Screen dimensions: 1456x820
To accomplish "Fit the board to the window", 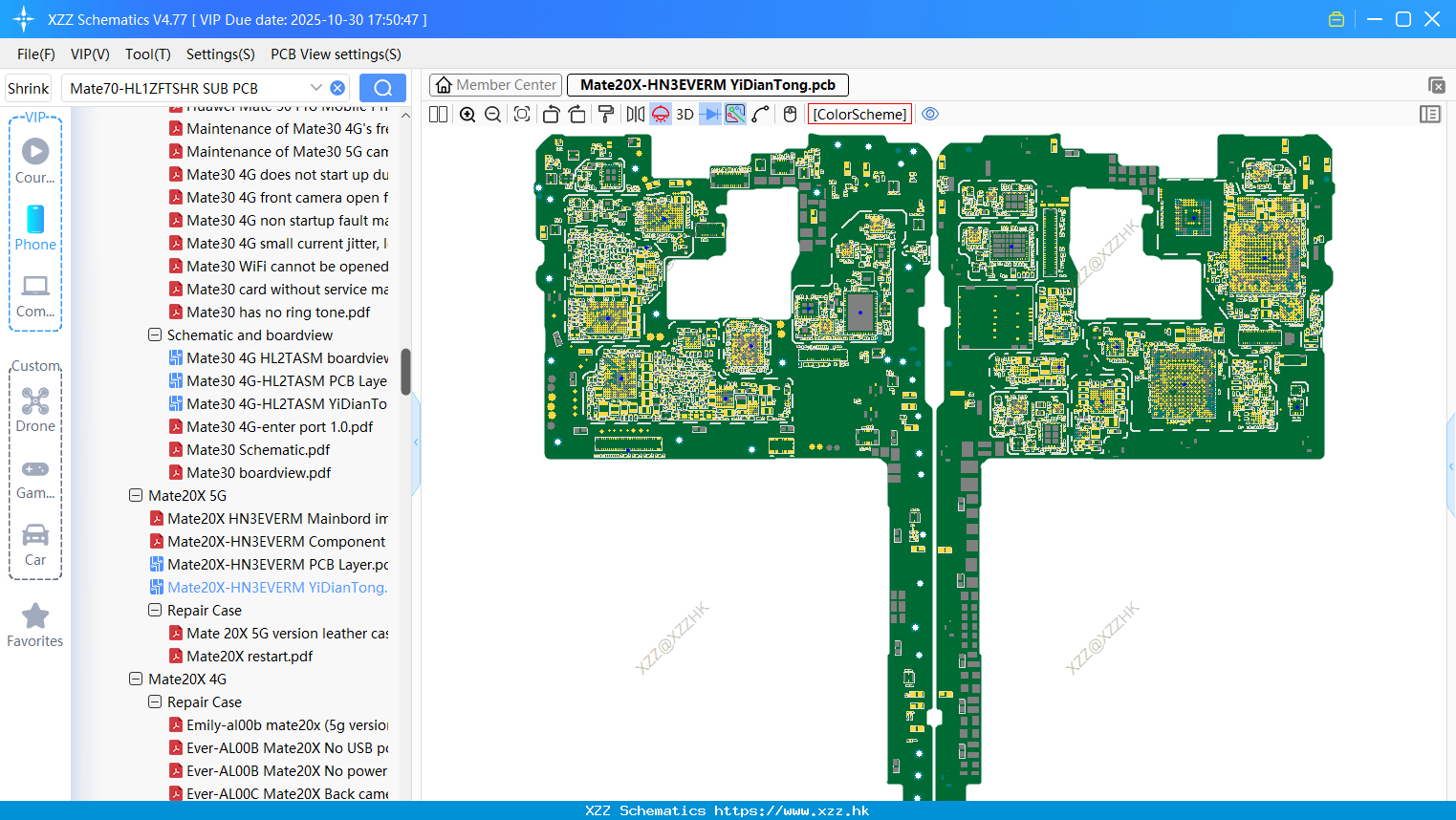I will coord(522,114).
